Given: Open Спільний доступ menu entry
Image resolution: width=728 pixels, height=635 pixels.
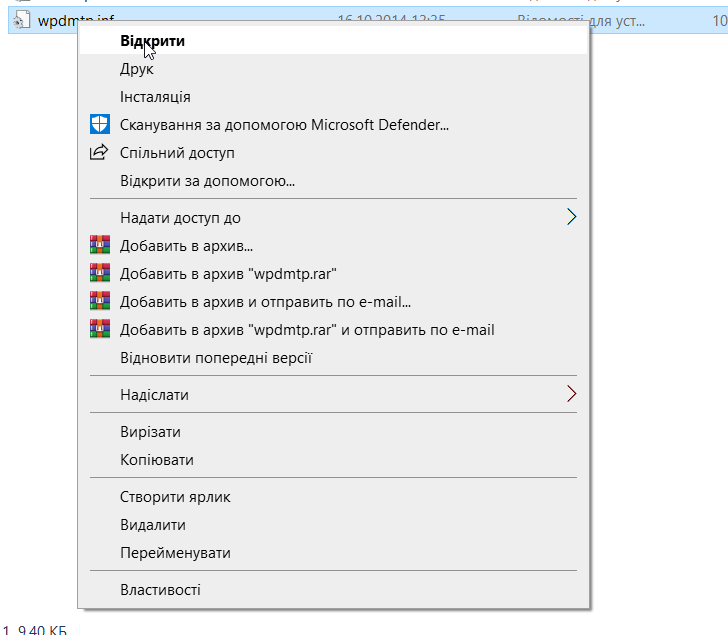Looking at the screenshot, I should point(333,152).
